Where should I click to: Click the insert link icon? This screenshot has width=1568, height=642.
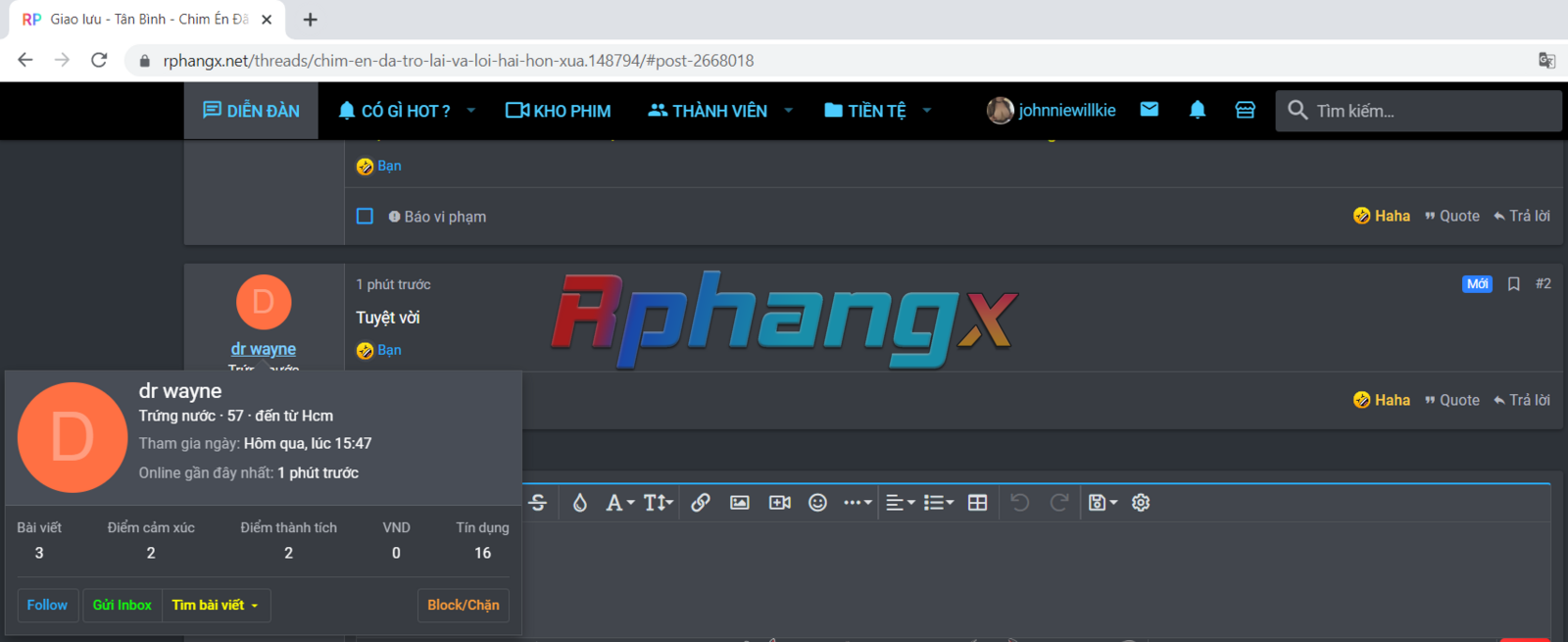[x=701, y=503]
